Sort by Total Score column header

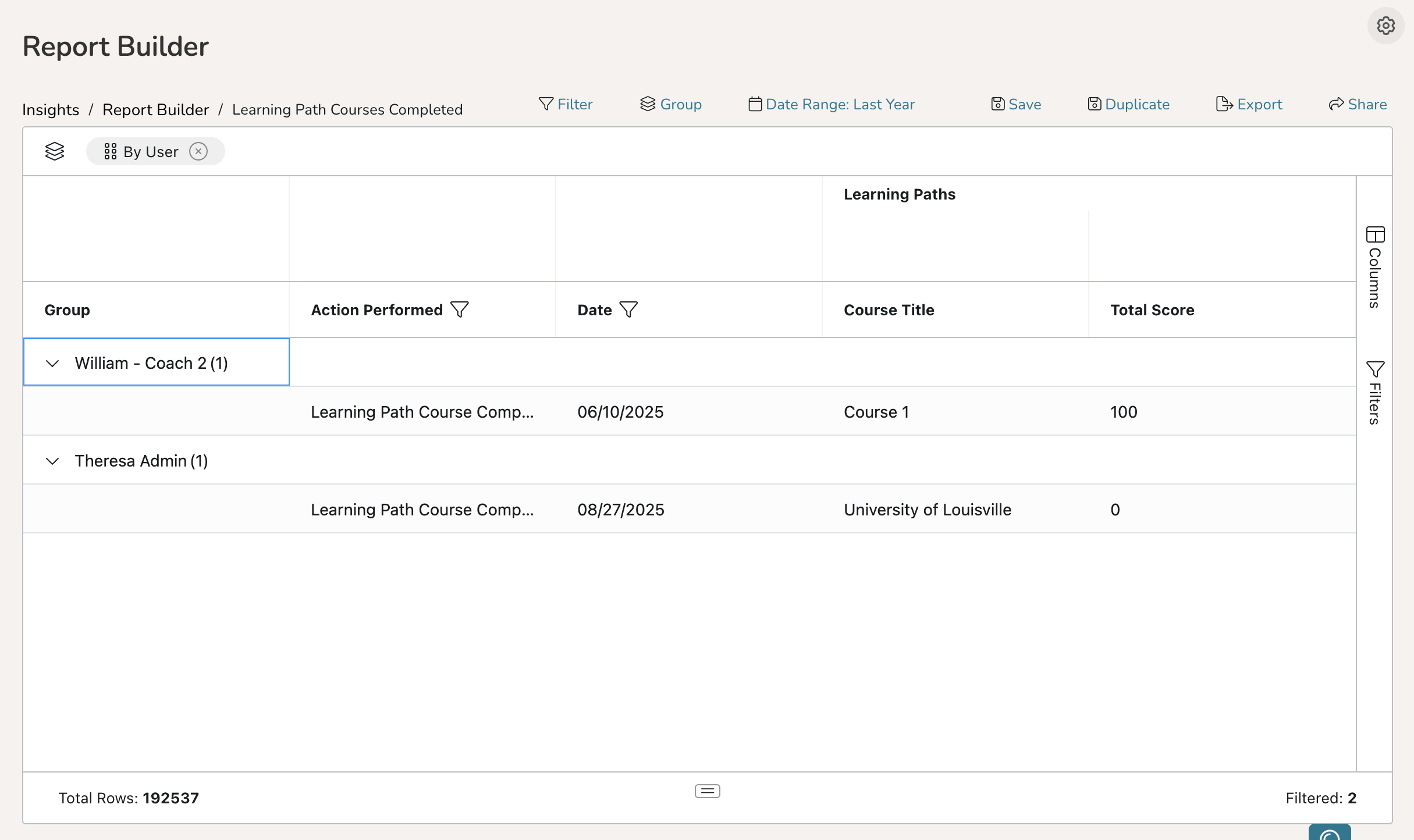pos(1152,310)
